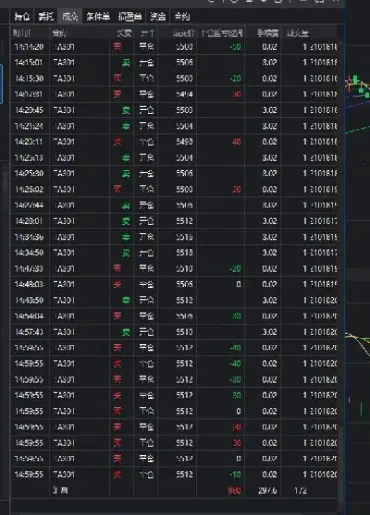The image size is (370, 515).
Task: Click the red sell marker in 14:15:30 row
Action: click(117, 78)
